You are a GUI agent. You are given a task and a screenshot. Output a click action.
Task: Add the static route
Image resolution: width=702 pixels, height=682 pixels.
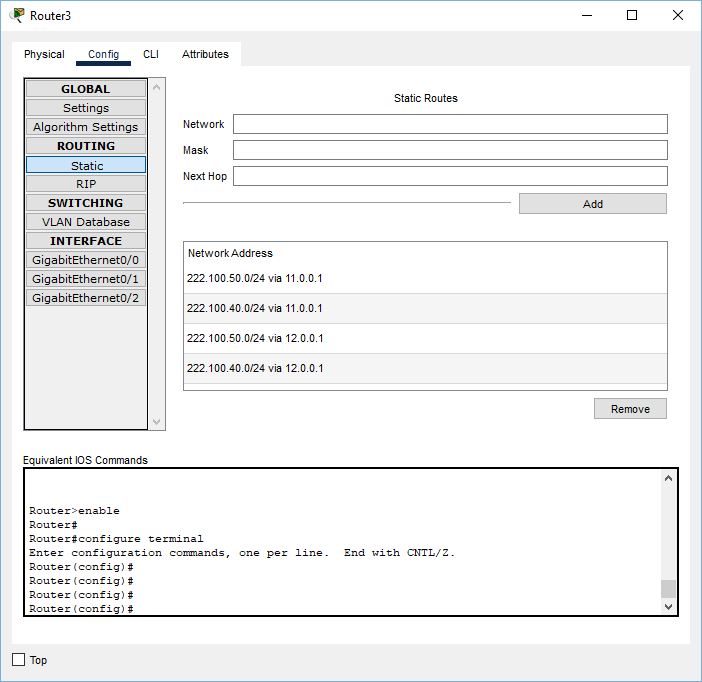tap(593, 204)
